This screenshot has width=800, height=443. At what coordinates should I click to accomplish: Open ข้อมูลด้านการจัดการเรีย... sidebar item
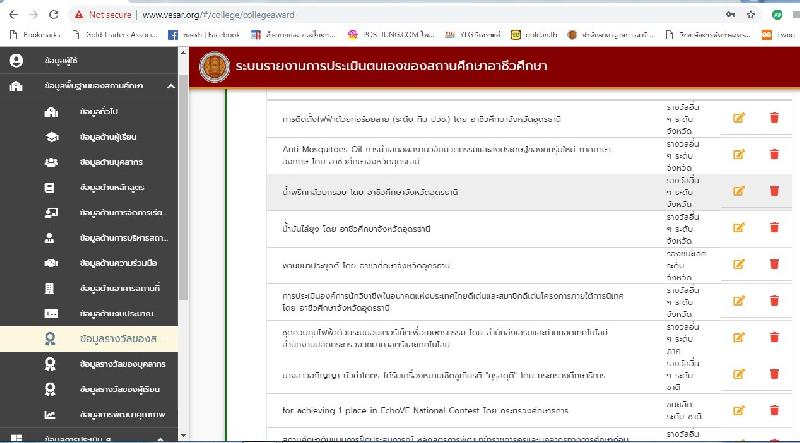(x=89, y=213)
